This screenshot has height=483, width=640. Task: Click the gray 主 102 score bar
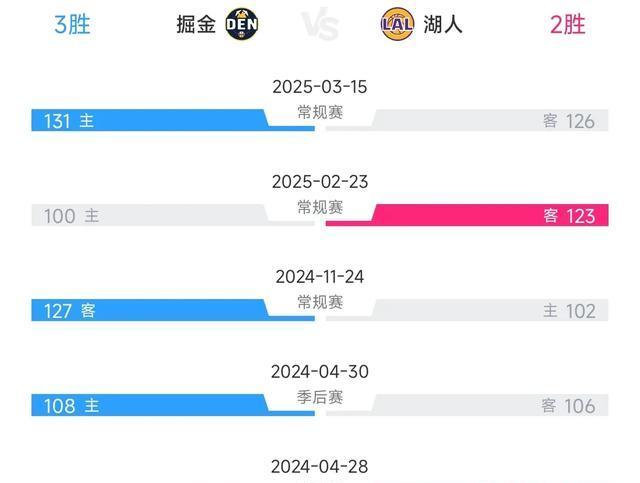[x=467, y=310]
